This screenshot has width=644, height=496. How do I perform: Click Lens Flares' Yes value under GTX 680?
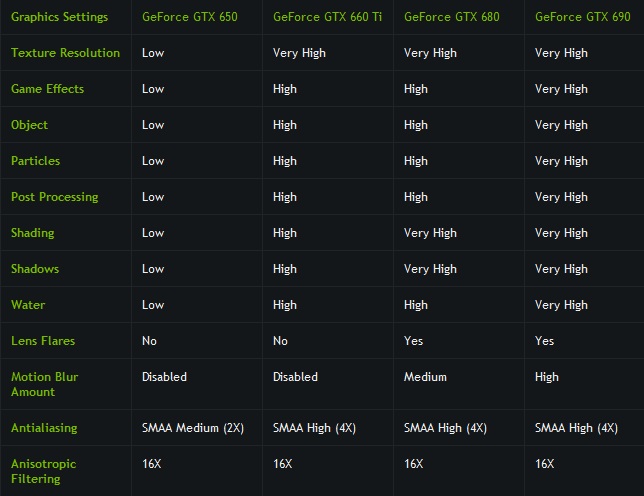pyautogui.click(x=413, y=341)
